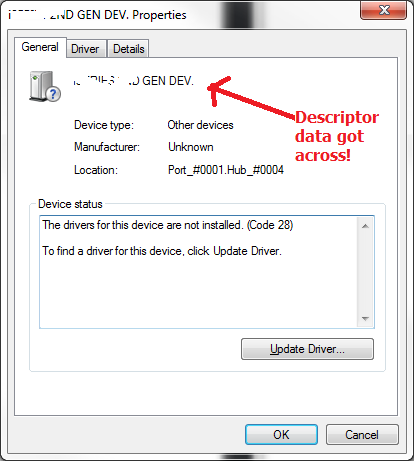This screenshot has height=461, width=414.
Task: Click the 2ND GEN DEV. device name
Action: (x=133, y=81)
